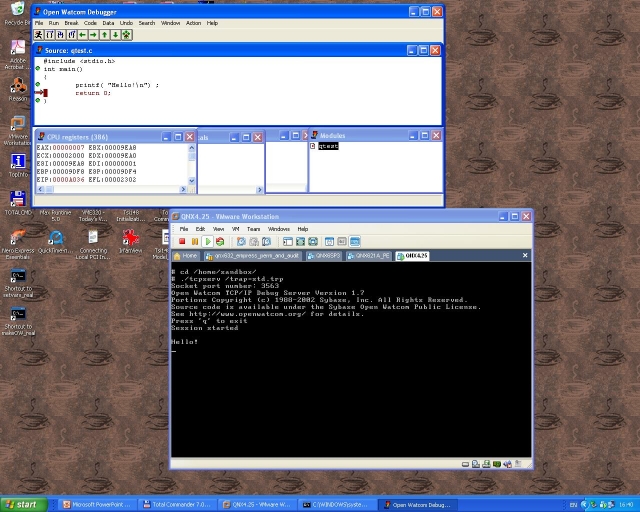The height and width of the screenshot is (512, 640).
Task: Click the Go (running man) icon in debugger toolbar
Action: pyautogui.click(x=38, y=35)
